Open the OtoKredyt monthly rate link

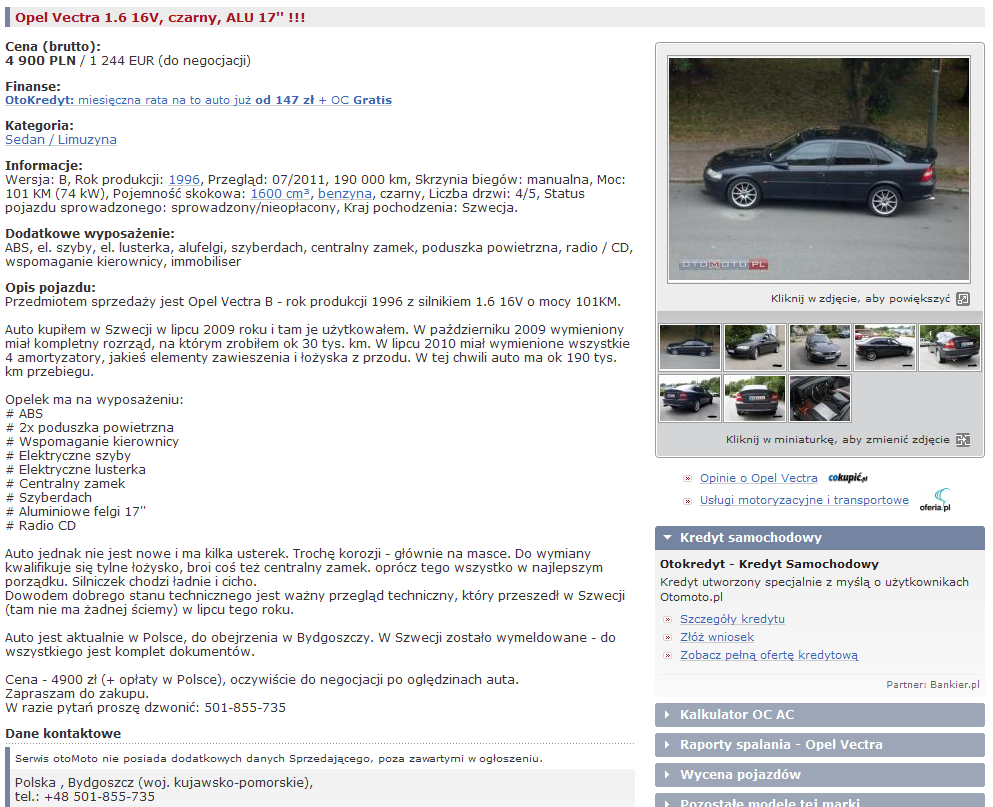(198, 100)
